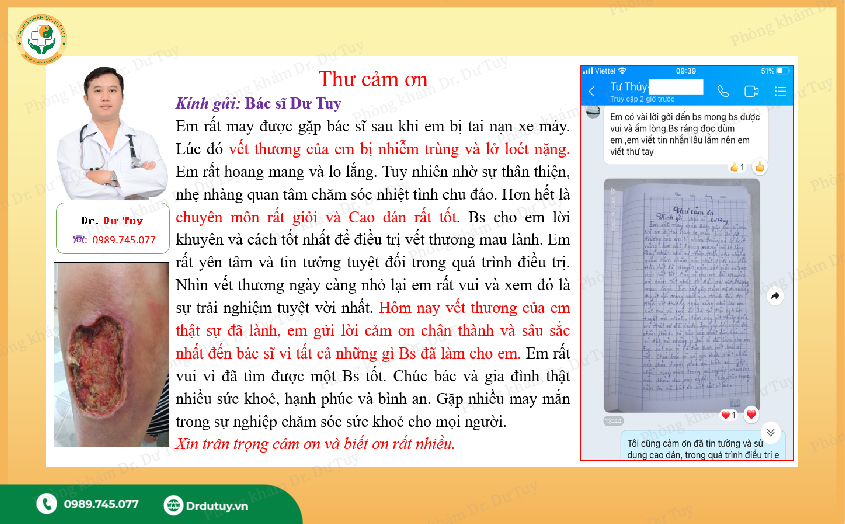Click the sender avatar beside first message

(x=593, y=111)
